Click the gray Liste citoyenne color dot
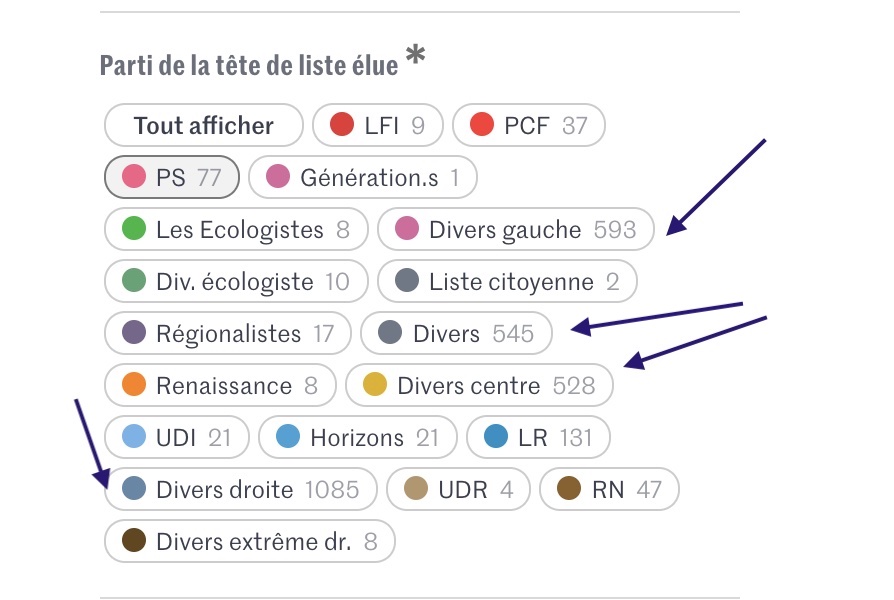This screenshot has height=600, width=894. [x=405, y=281]
